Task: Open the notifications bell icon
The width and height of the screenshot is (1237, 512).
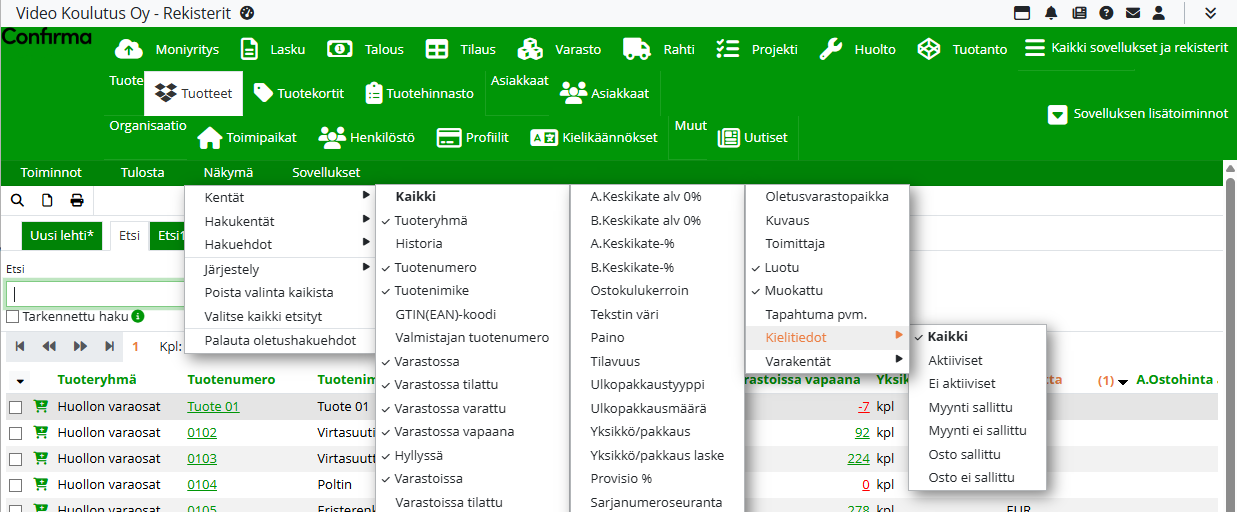Action: click(x=1051, y=13)
